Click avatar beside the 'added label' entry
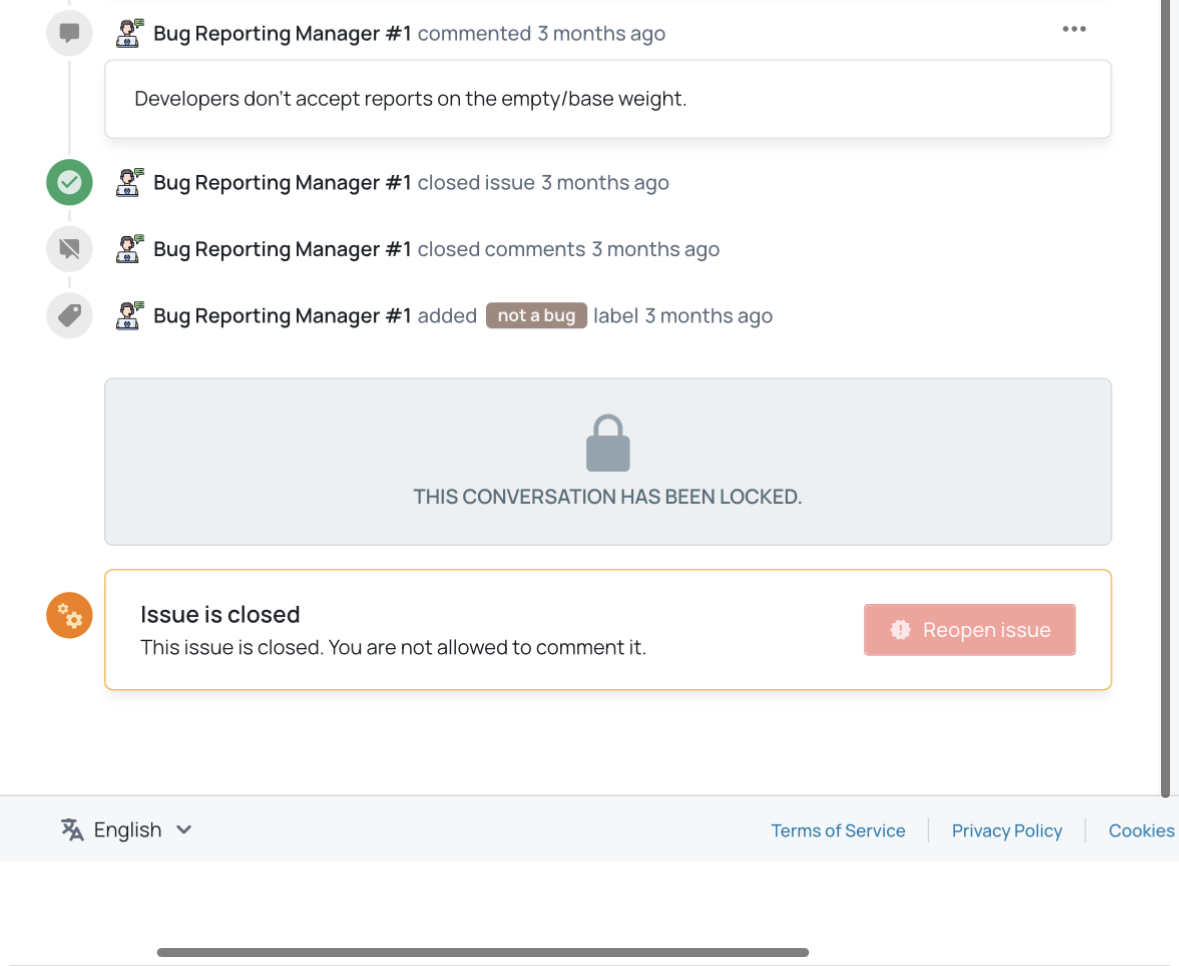The image size is (1179, 966). [x=130, y=316]
